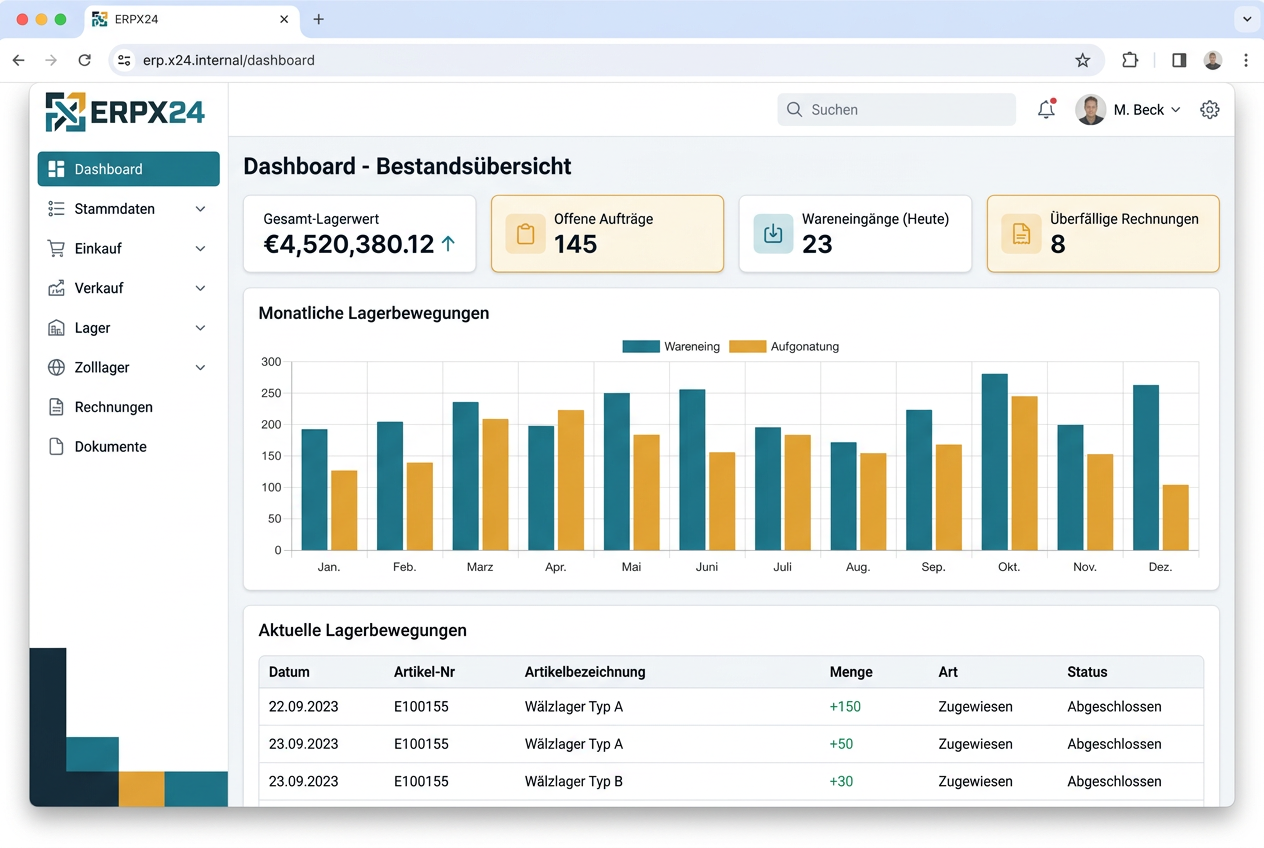1264x848 pixels.
Task: Open settings gear in app header
Action: click(1210, 110)
